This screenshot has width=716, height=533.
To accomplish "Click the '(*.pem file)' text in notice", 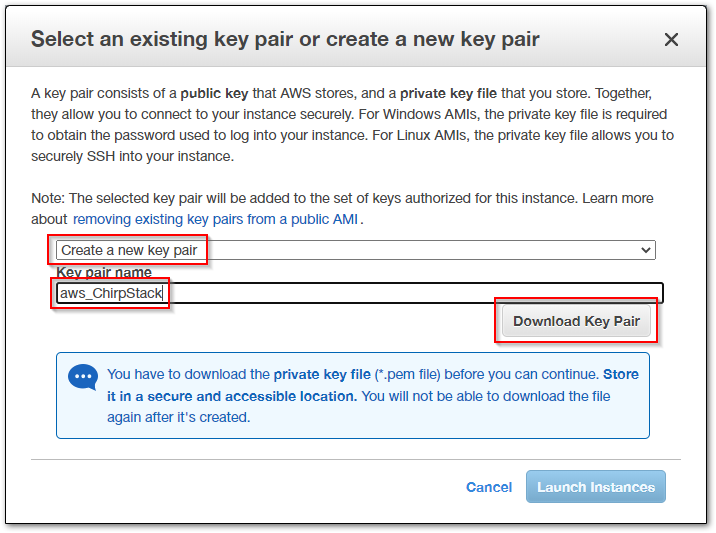I will [x=407, y=375].
